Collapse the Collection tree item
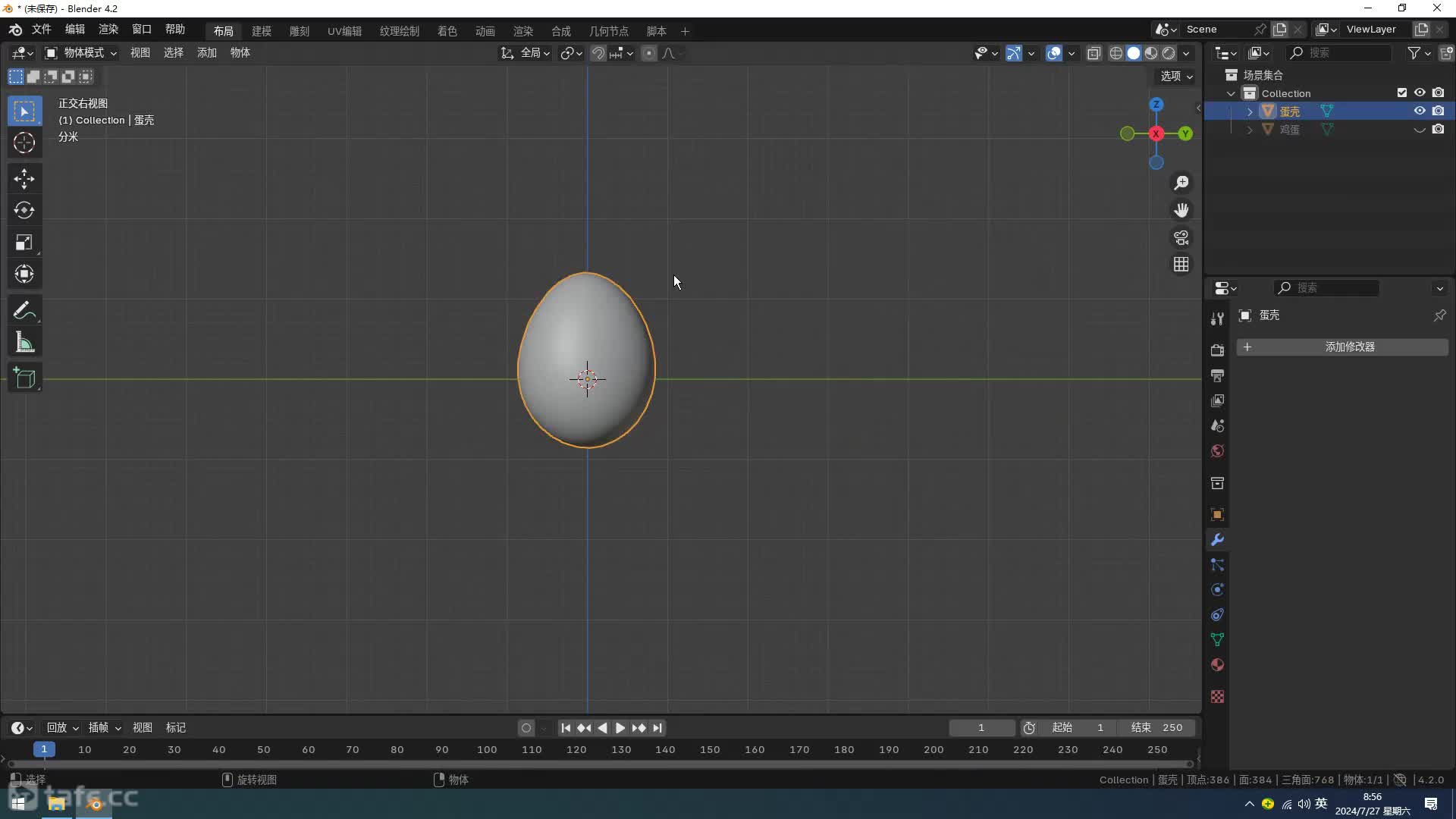This screenshot has width=1456, height=819. [1232, 93]
